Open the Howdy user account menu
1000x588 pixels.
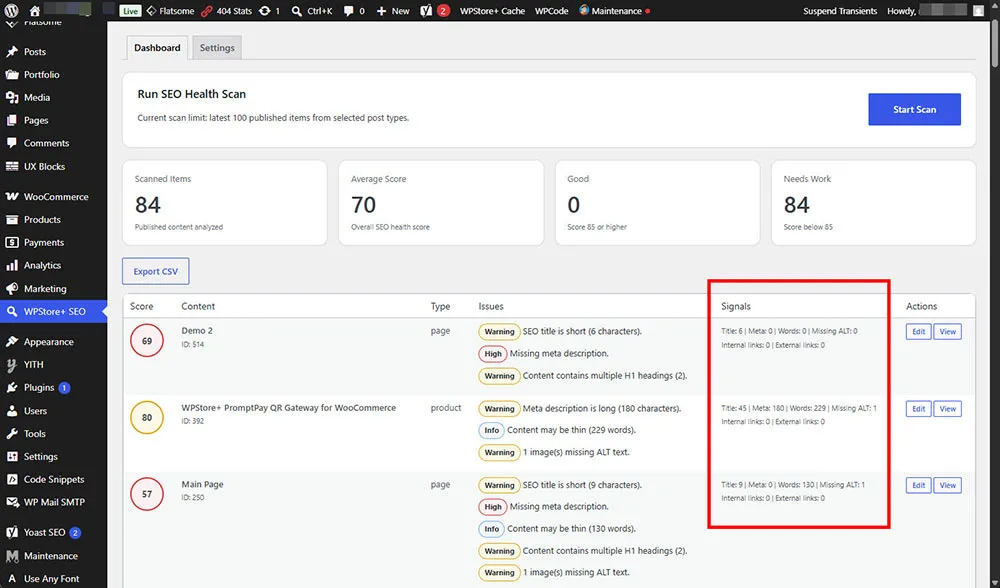click(x=936, y=11)
